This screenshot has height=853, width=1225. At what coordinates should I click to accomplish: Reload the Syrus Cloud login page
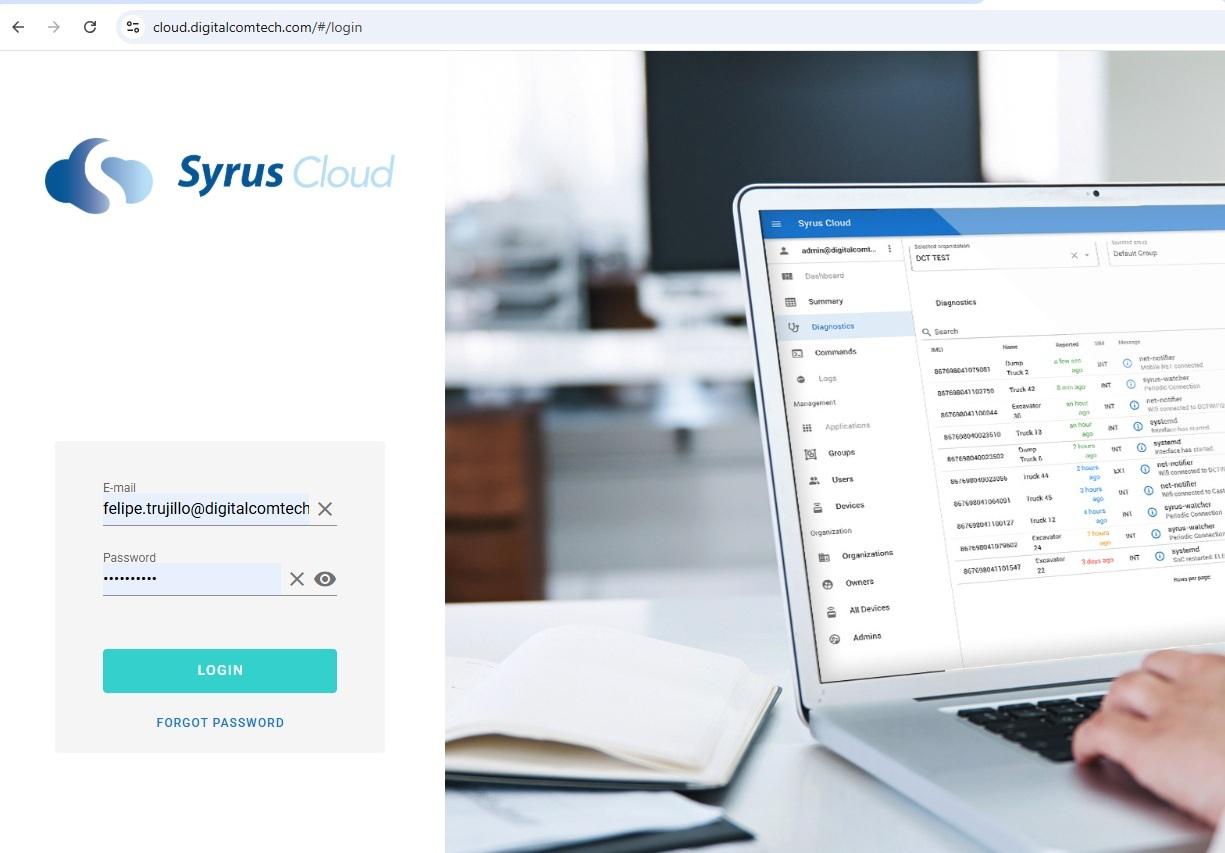click(x=90, y=27)
